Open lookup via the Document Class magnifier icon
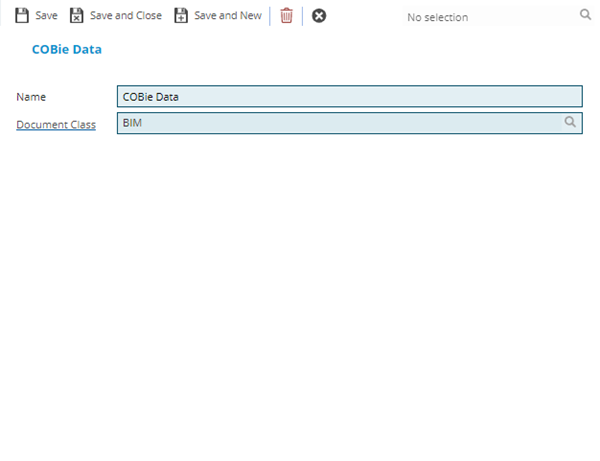The image size is (600, 461). pos(571,122)
